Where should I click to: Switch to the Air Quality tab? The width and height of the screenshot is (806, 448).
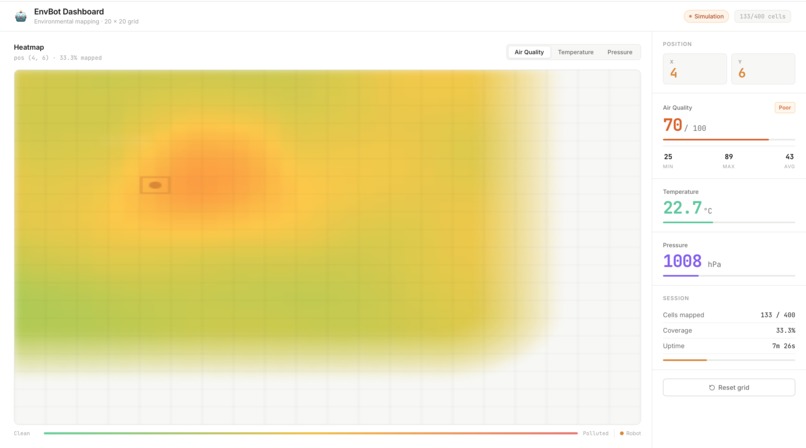tap(529, 52)
